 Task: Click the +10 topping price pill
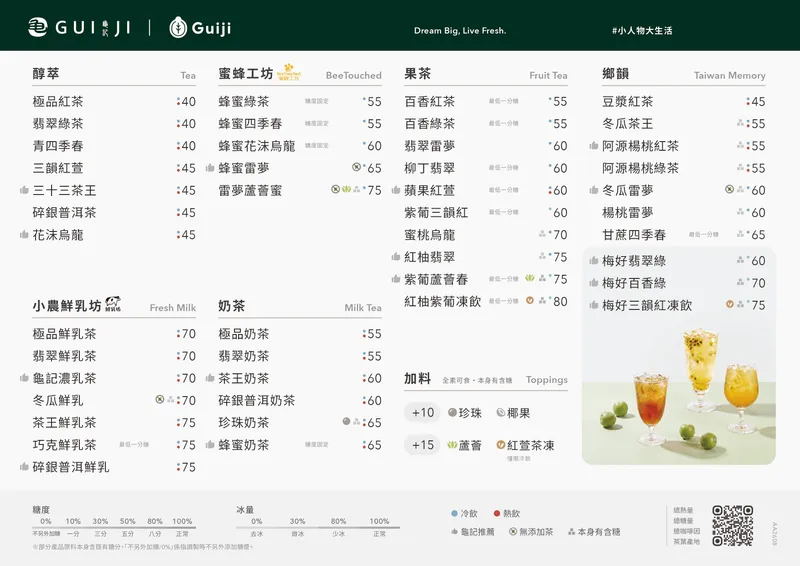(x=422, y=412)
